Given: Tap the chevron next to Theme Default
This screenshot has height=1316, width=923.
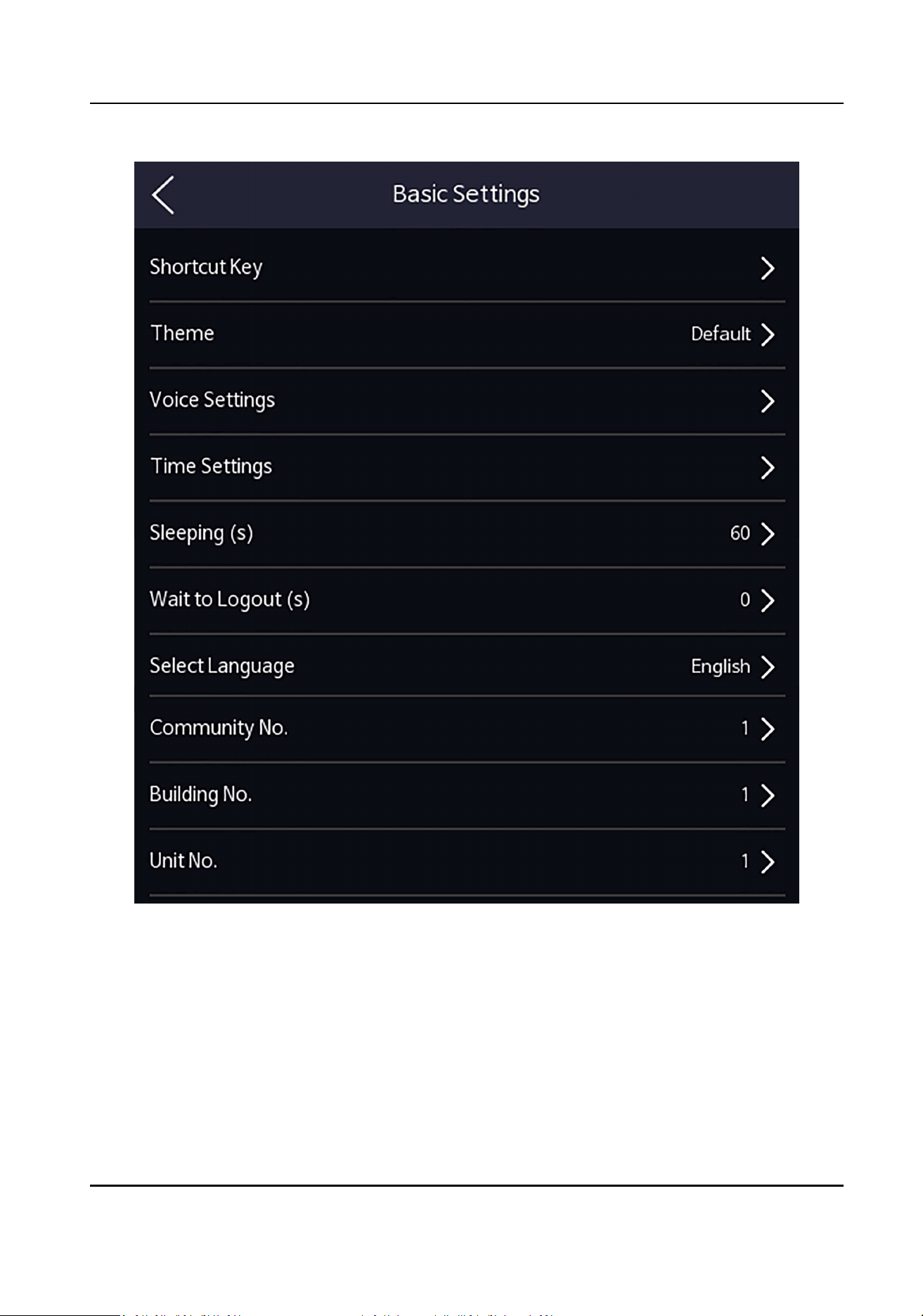Looking at the screenshot, I should (x=768, y=334).
